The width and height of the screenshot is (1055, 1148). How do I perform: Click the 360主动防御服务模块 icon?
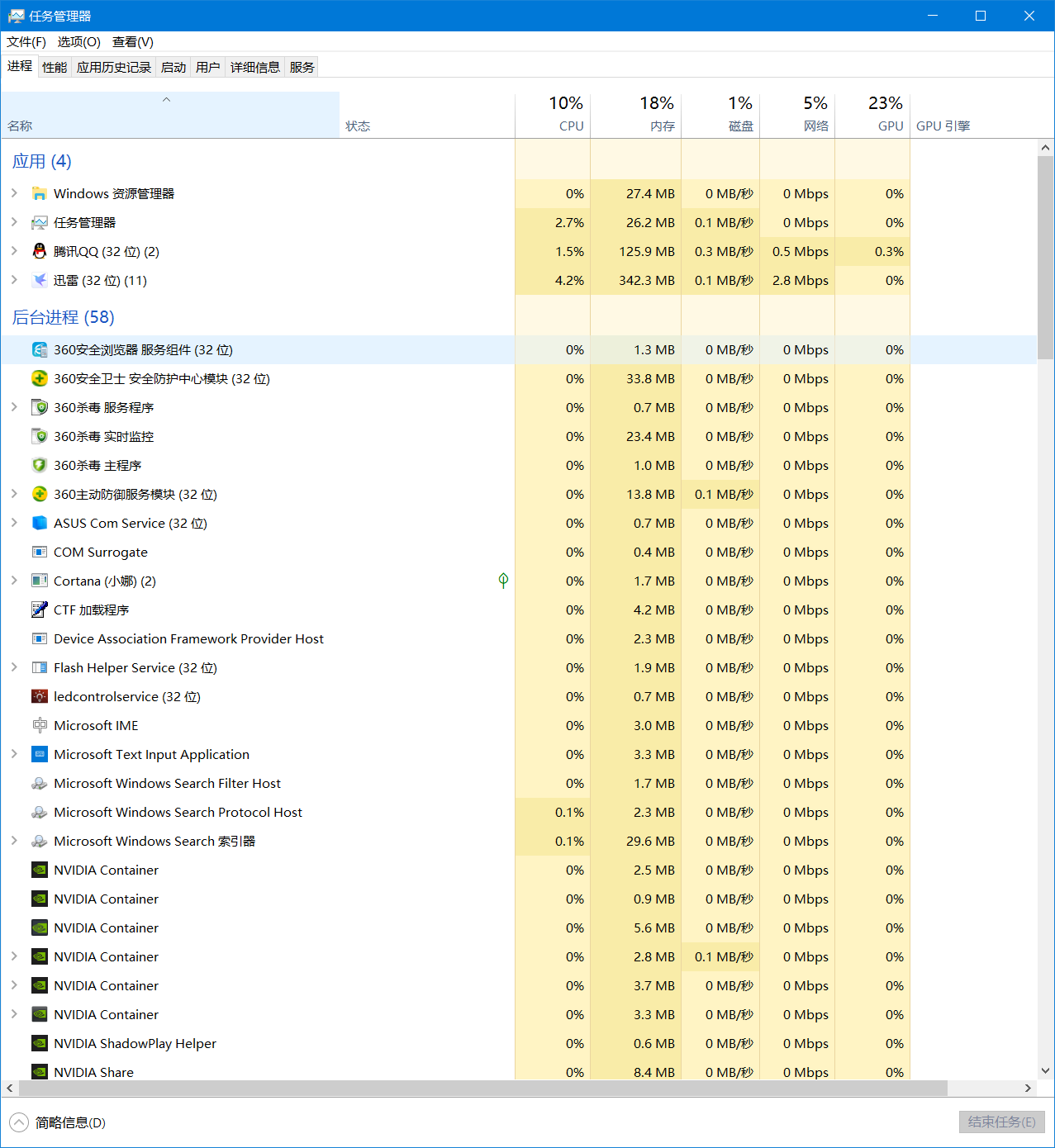point(39,495)
